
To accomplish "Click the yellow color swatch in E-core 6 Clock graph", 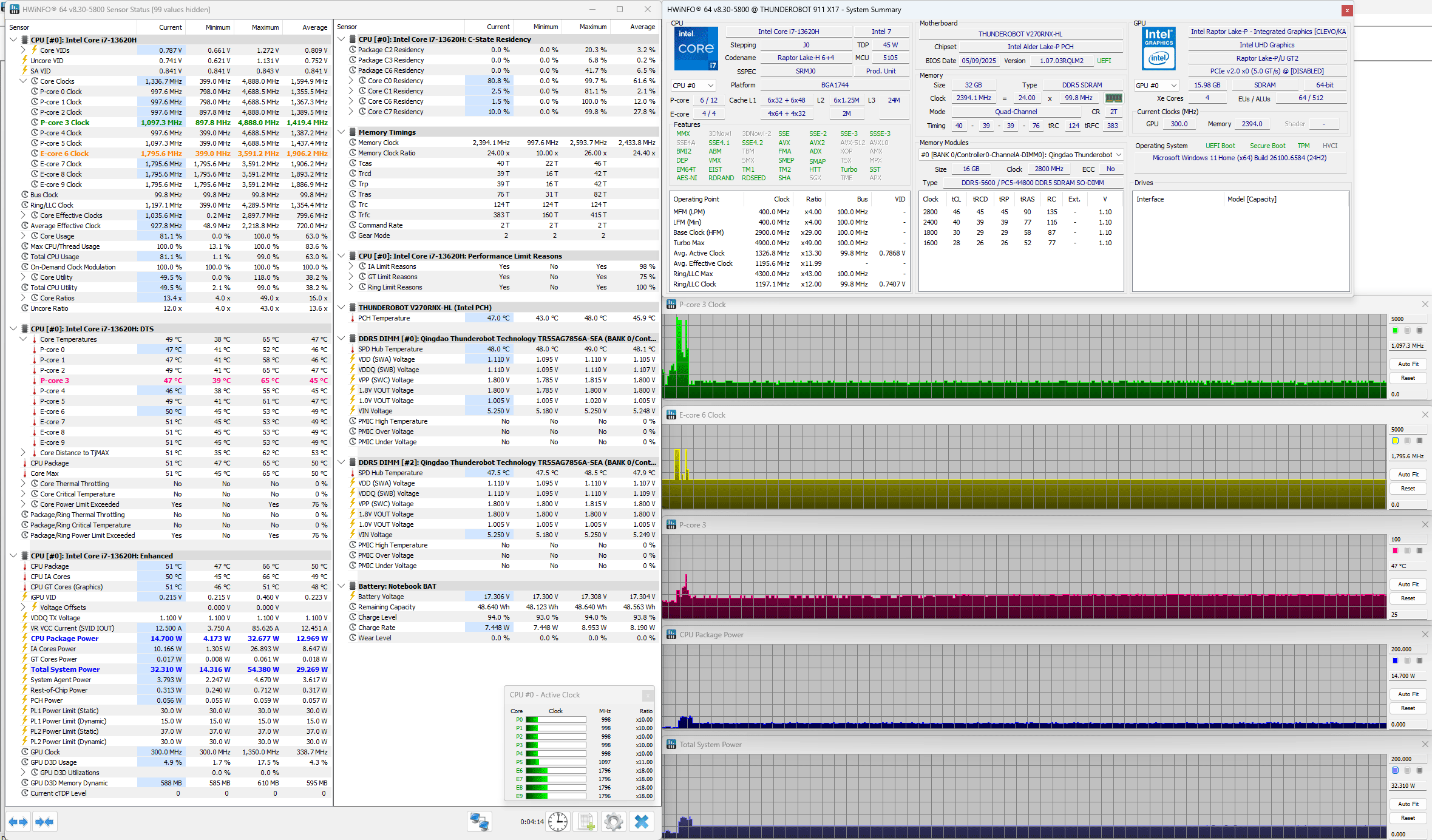I will [1395, 441].
